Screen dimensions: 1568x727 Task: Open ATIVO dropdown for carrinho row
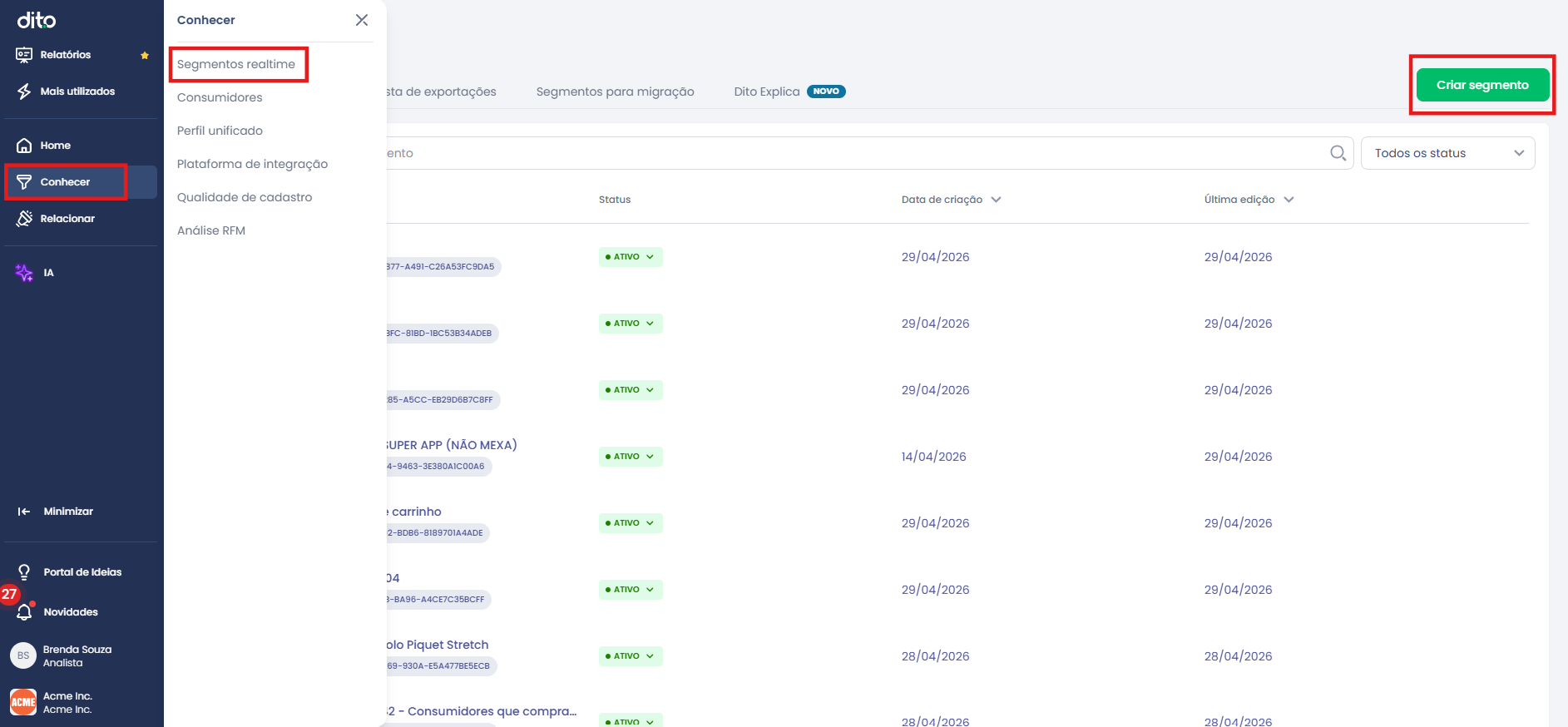point(631,523)
